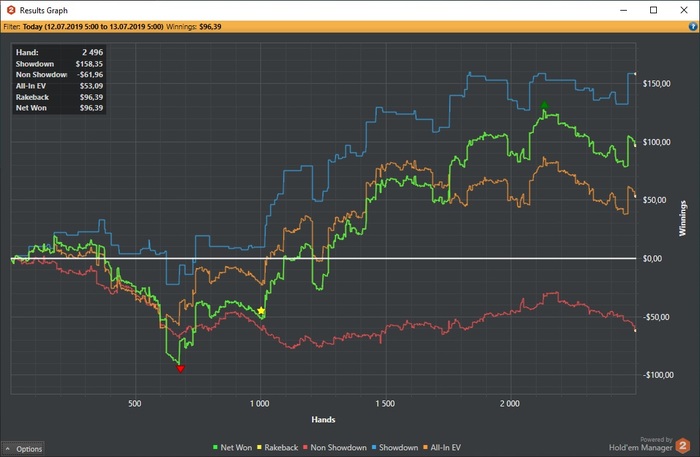Toggle the Rakeback legend entry

click(x=277, y=447)
